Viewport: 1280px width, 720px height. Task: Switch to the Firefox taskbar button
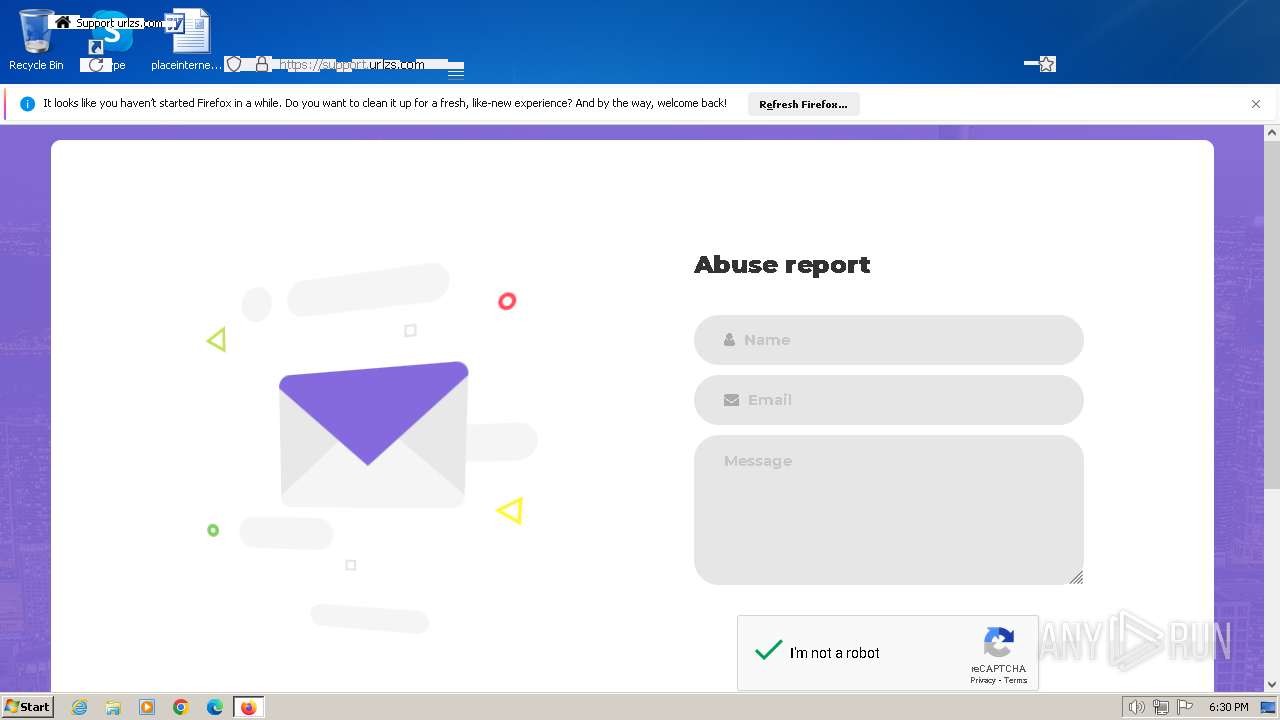tap(248, 707)
